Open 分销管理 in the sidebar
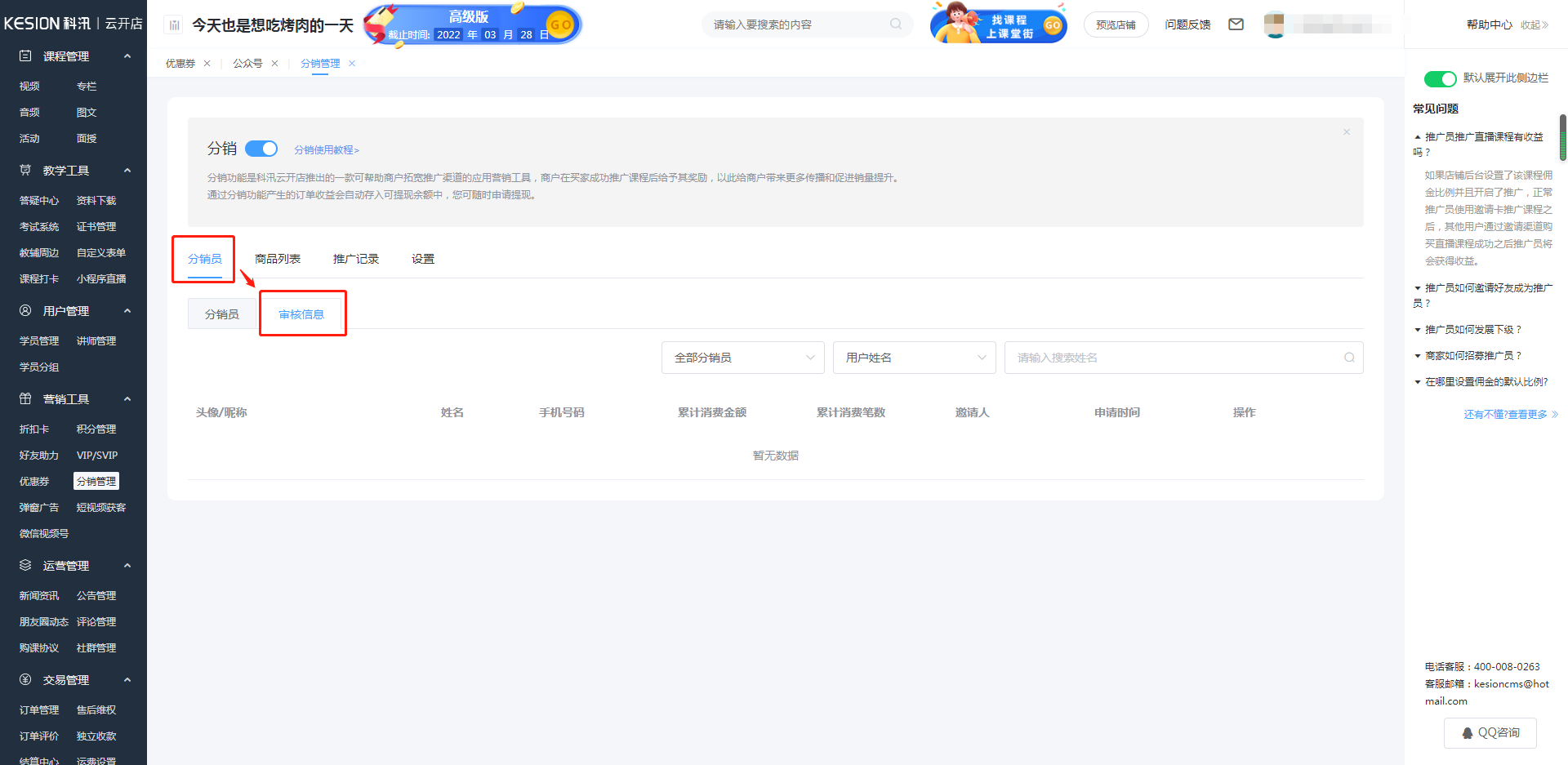Screen dimensions: 1568x765 [96, 482]
